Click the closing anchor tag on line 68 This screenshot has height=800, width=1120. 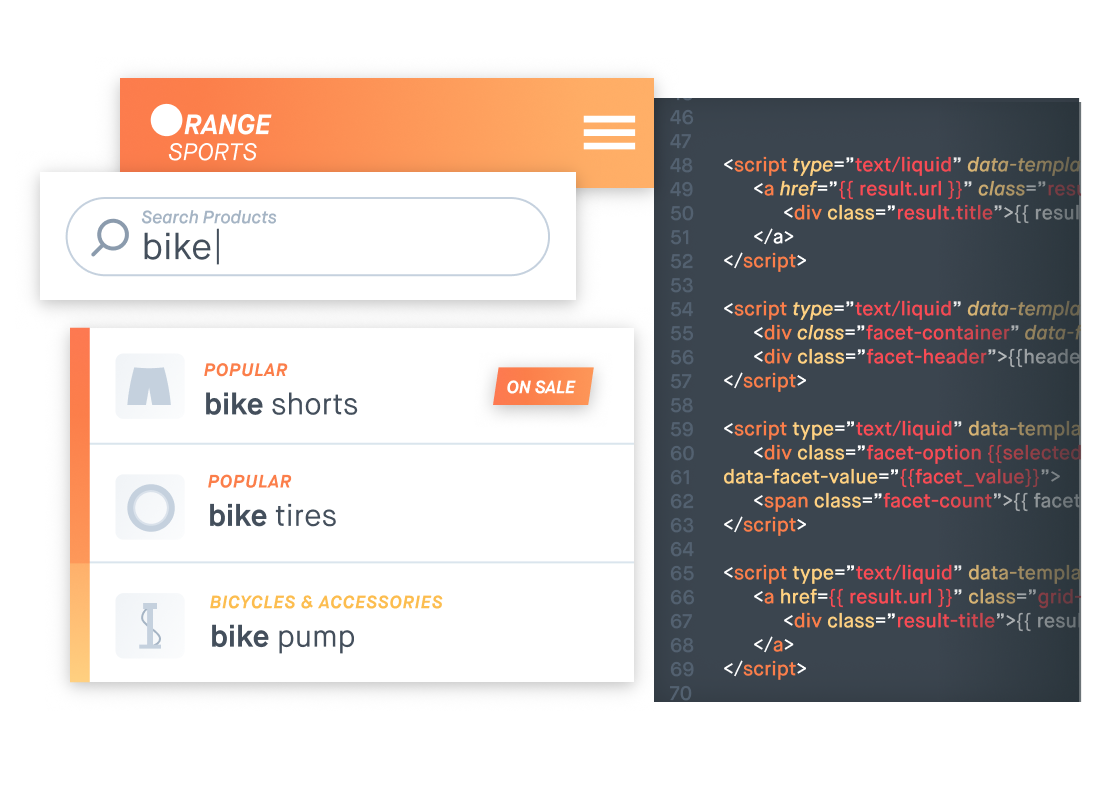[x=773, y=645]
